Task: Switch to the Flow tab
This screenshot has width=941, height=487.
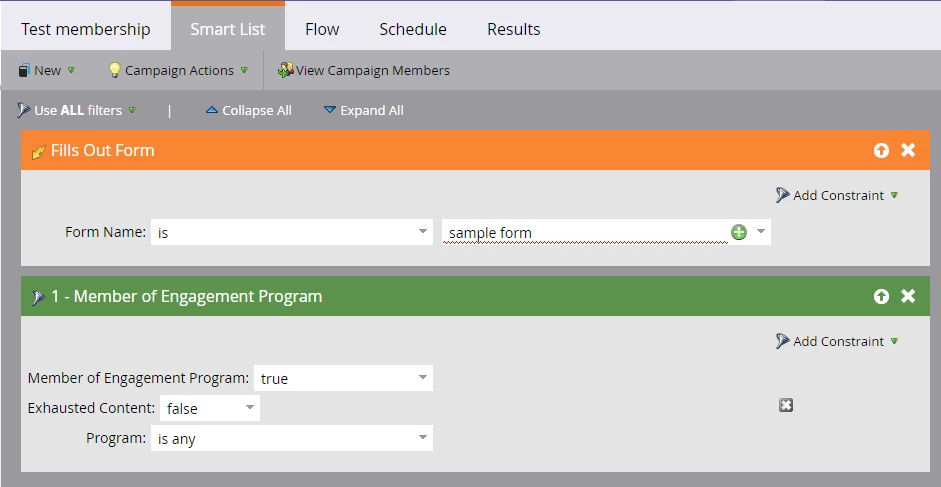Action: 322,29
